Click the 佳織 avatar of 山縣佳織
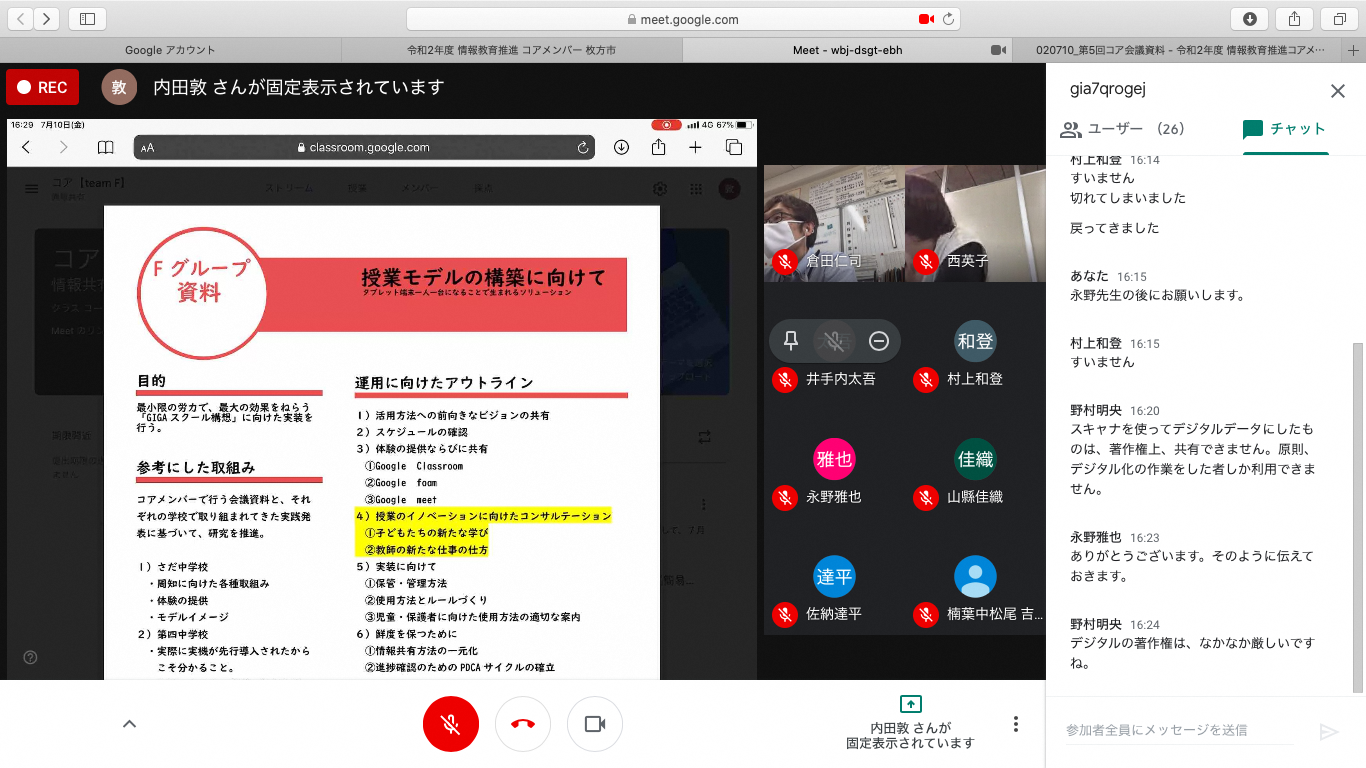The height and width of the screenshot is (768, 1366). point(975,459)
